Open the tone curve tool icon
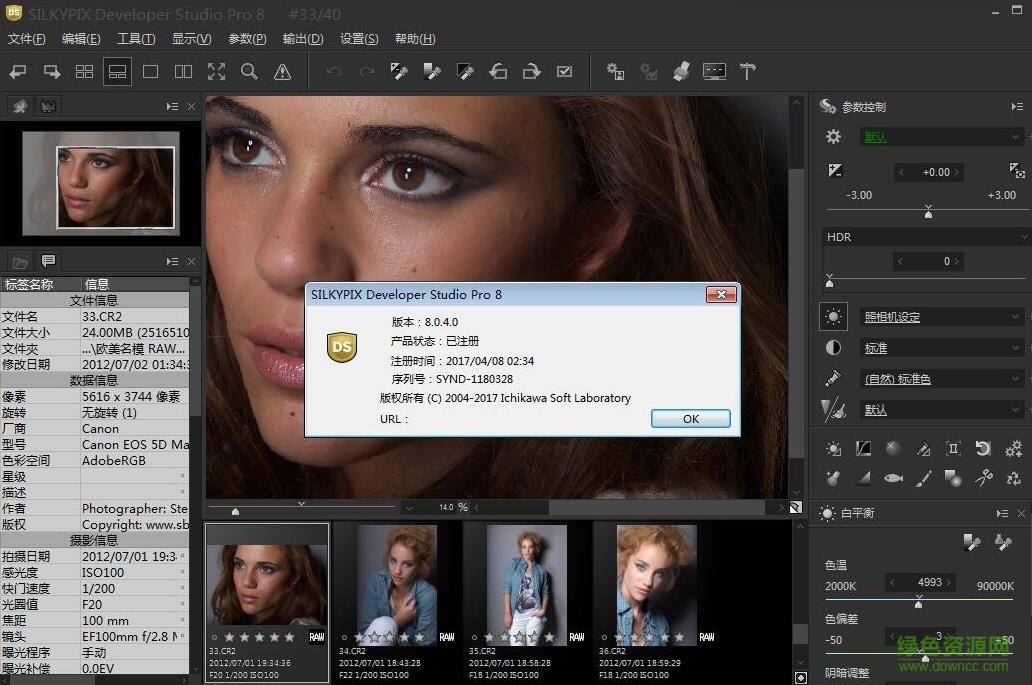The image size is (1032, 685). (863, 449)
